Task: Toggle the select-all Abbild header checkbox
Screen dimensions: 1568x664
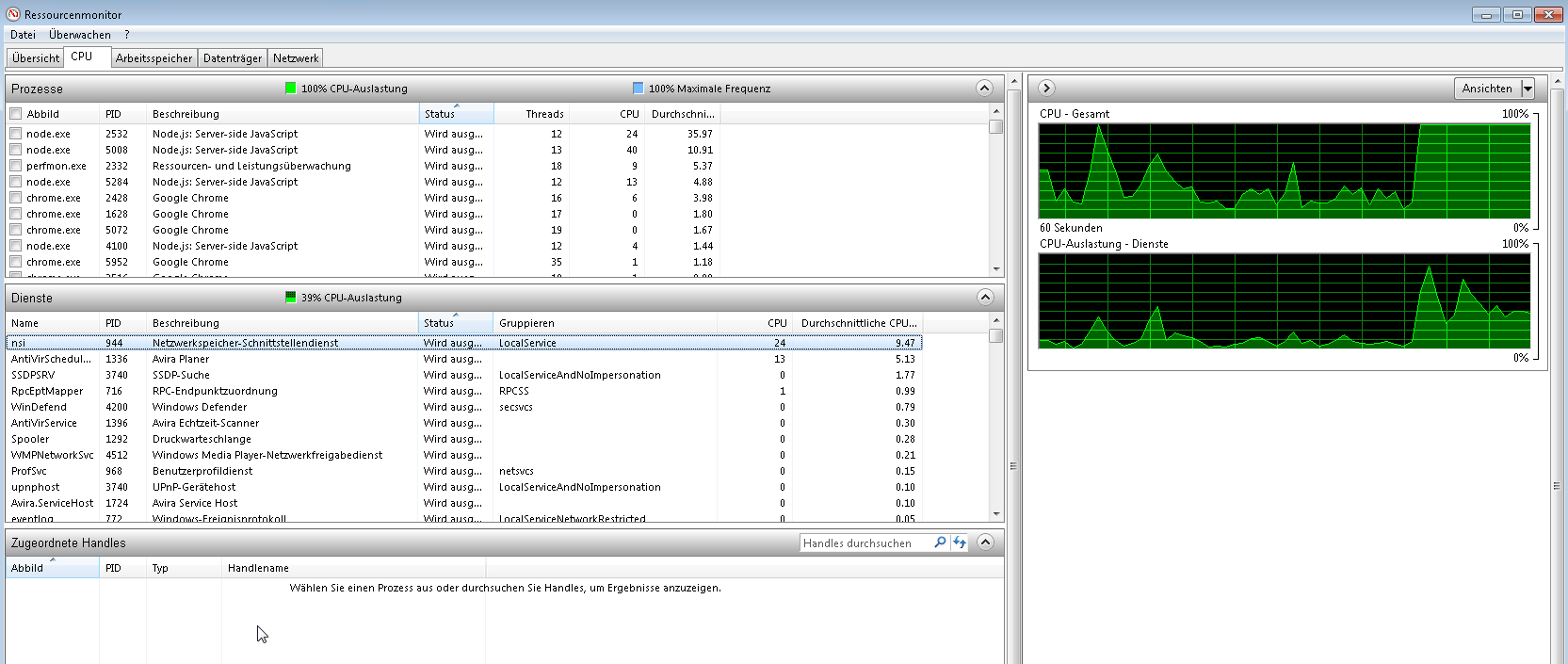Action: tap(15, 114)
